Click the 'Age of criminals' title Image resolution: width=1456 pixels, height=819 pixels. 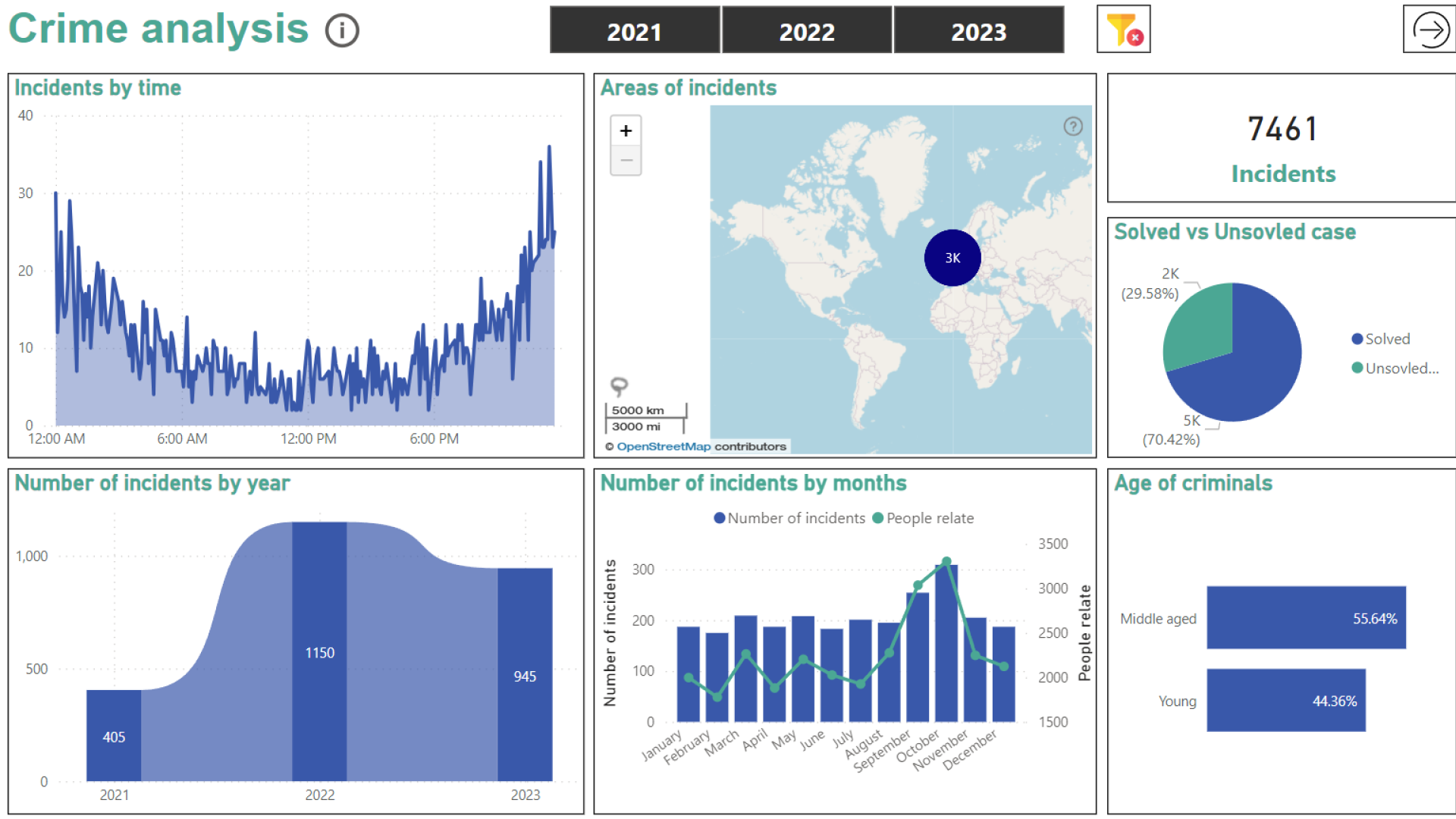point(1194,483)
